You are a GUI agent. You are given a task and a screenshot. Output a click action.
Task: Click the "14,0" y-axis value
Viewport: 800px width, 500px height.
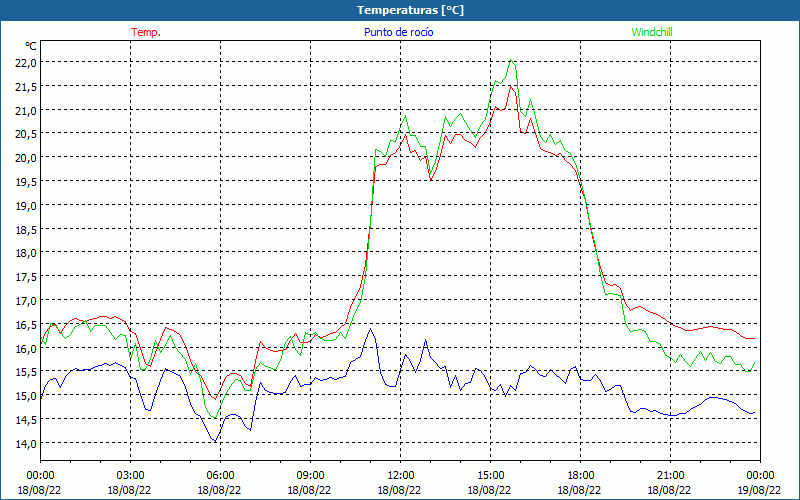[27, 443]
